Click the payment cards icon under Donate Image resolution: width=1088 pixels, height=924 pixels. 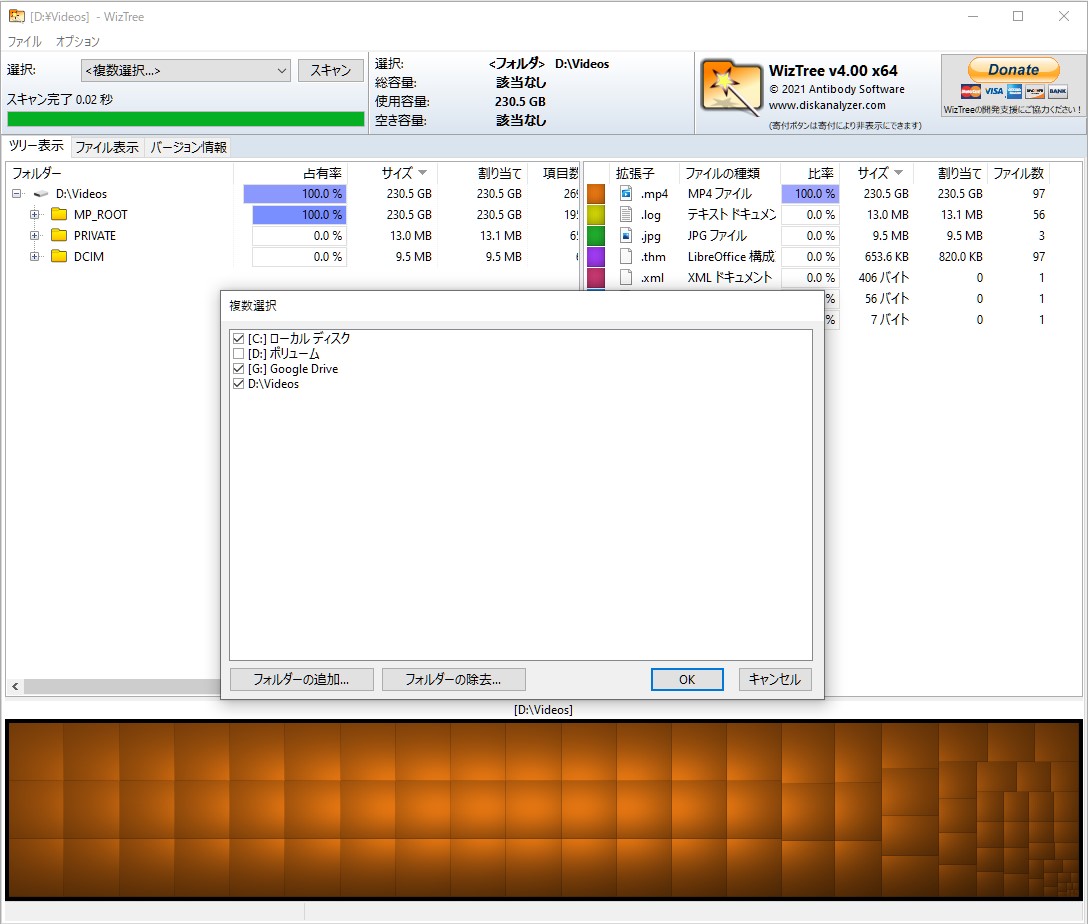click(x=1014, y=92)
